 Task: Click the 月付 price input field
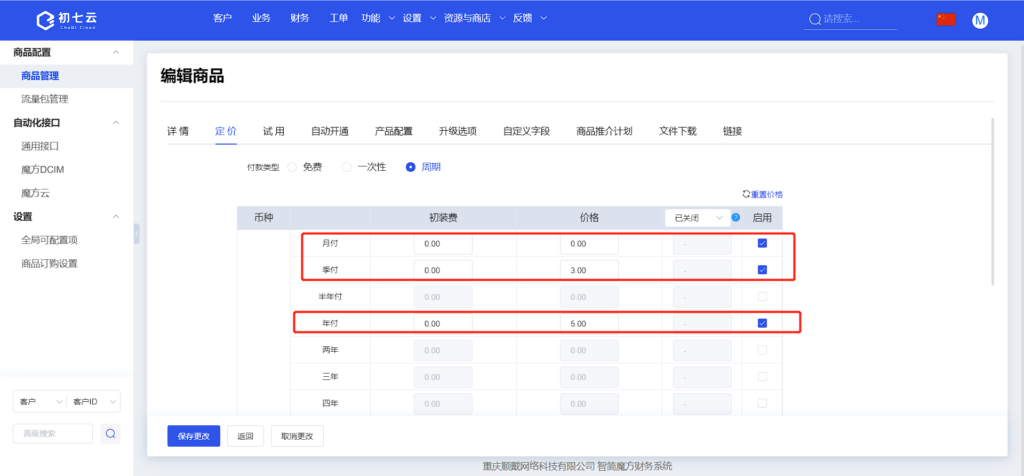(x=589, y=244)
